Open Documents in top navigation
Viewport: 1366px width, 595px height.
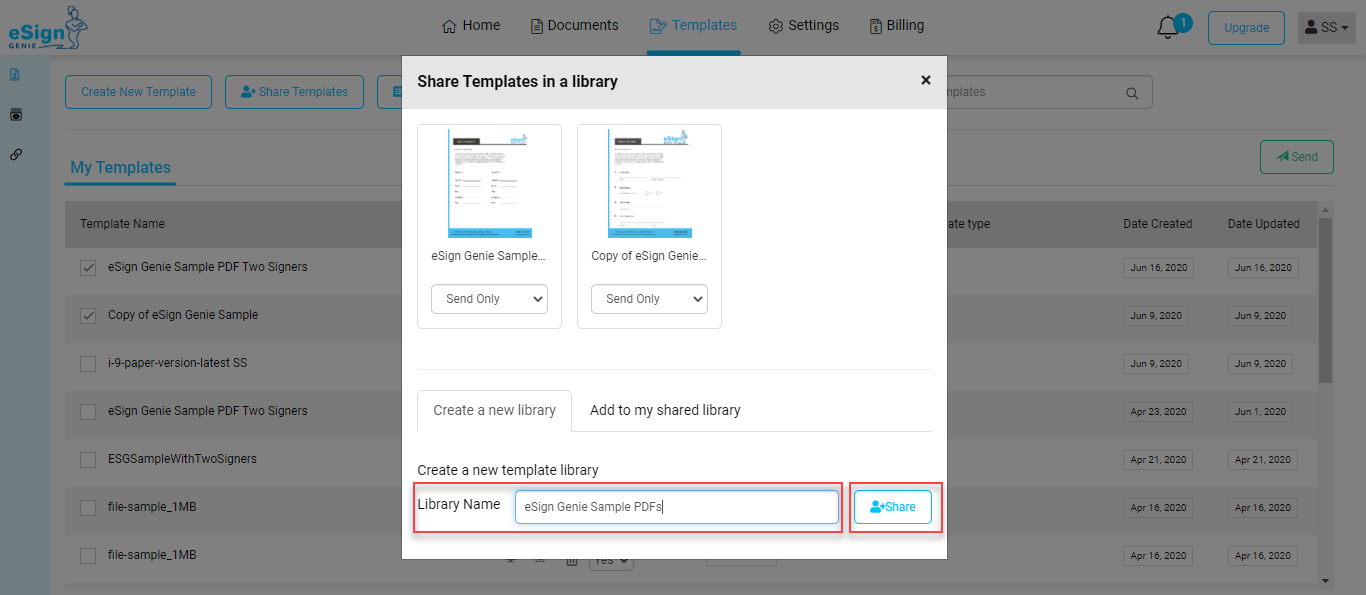point(574,26)
